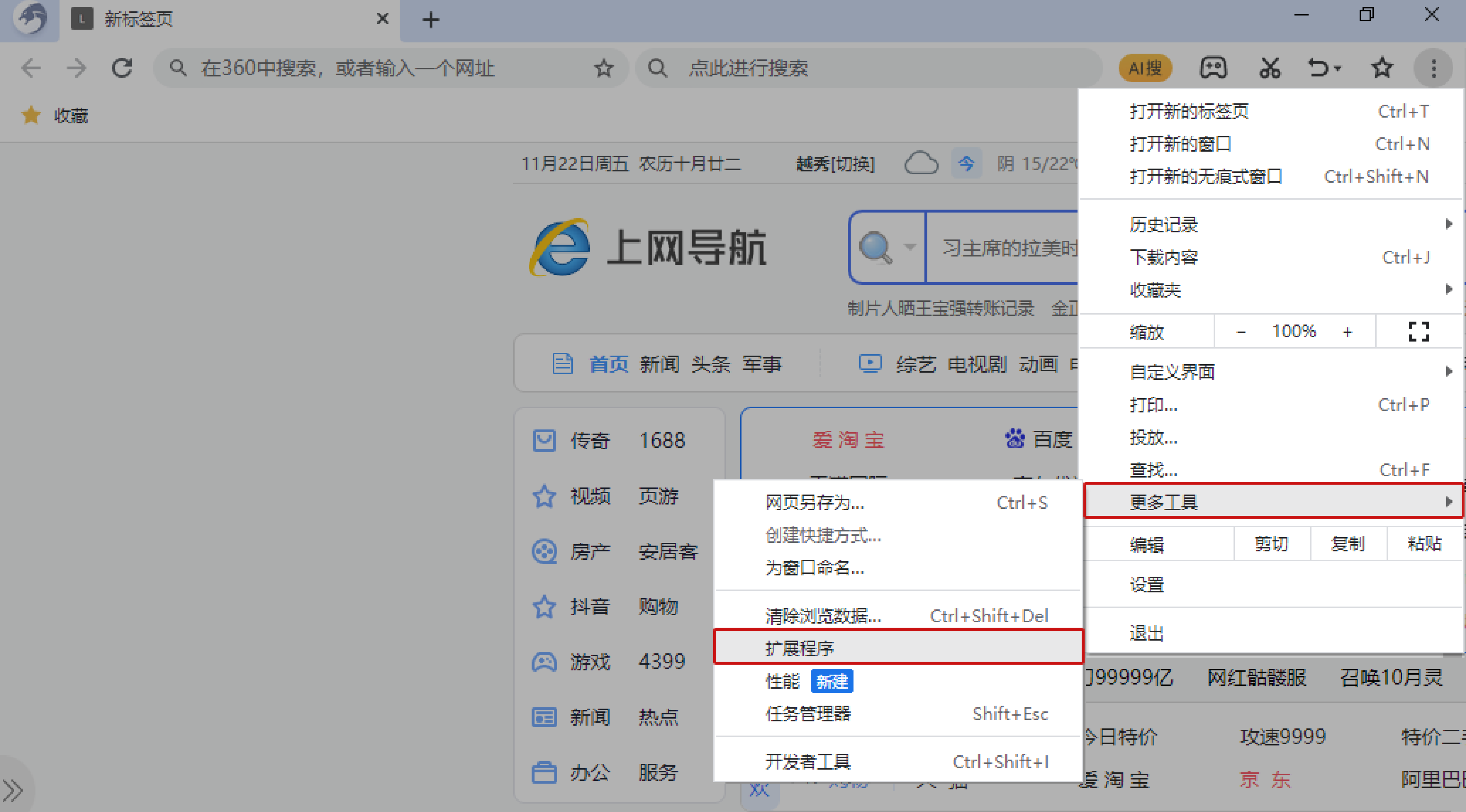Close the 新标签页 tab
The height and width of the screenshot is (812, 1466).
coord(382,19)
